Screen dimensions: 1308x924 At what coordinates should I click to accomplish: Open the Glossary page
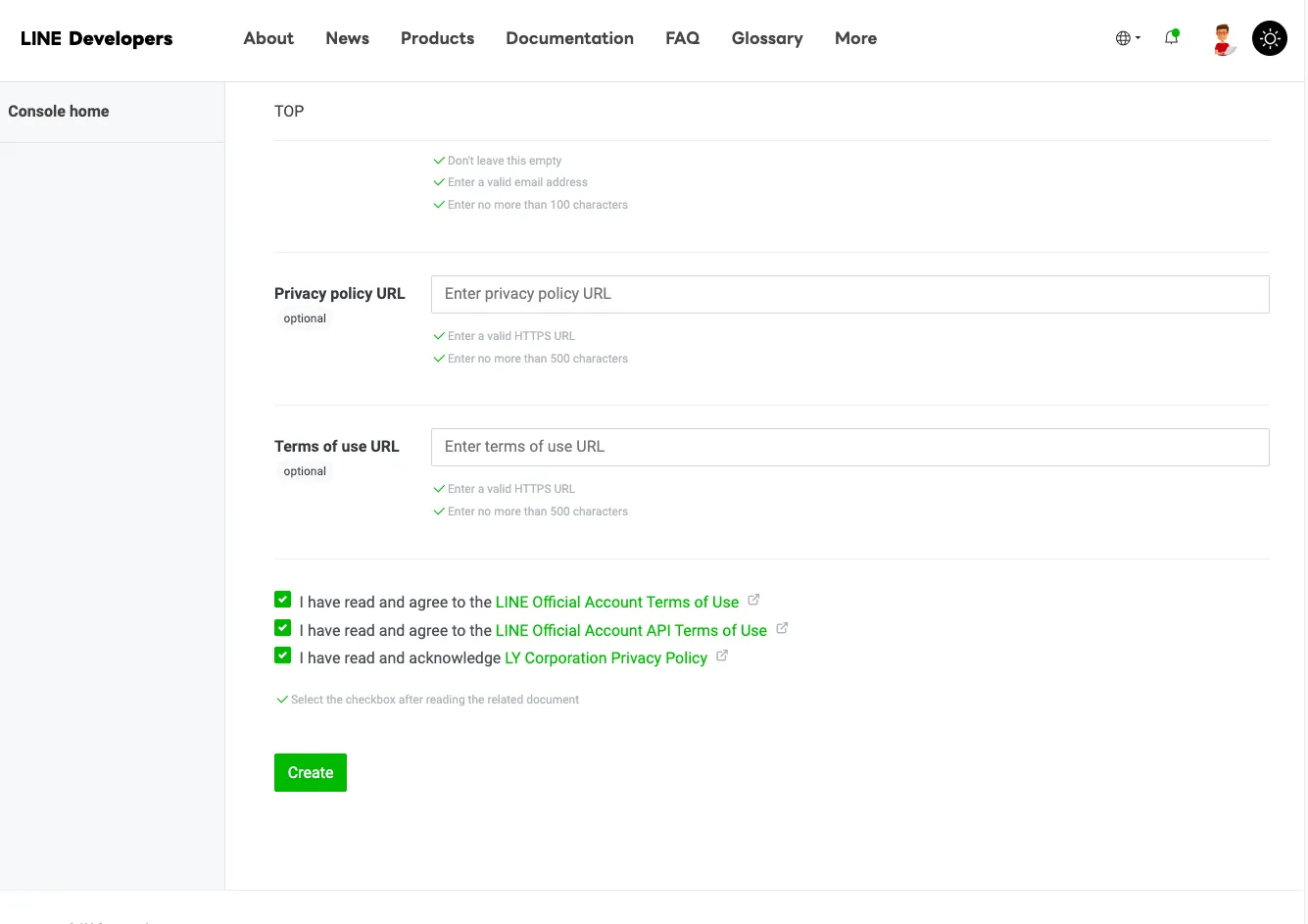click(767, 38)
